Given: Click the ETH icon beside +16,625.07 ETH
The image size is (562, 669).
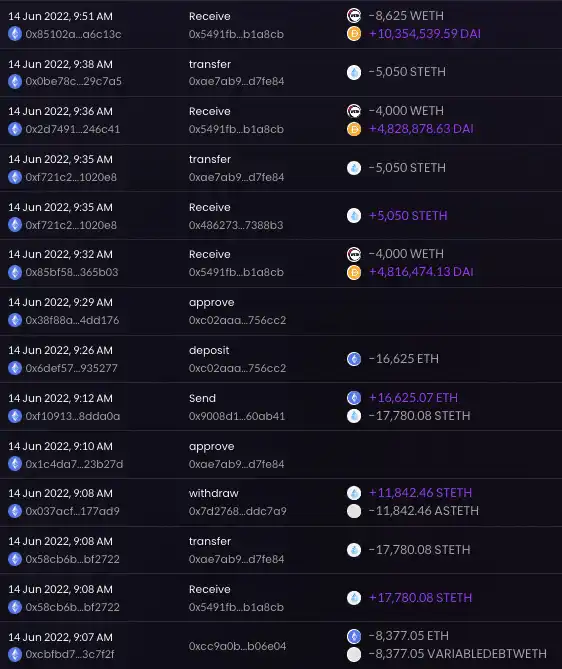Looking at the screenshot, I should tap(354, 398).
